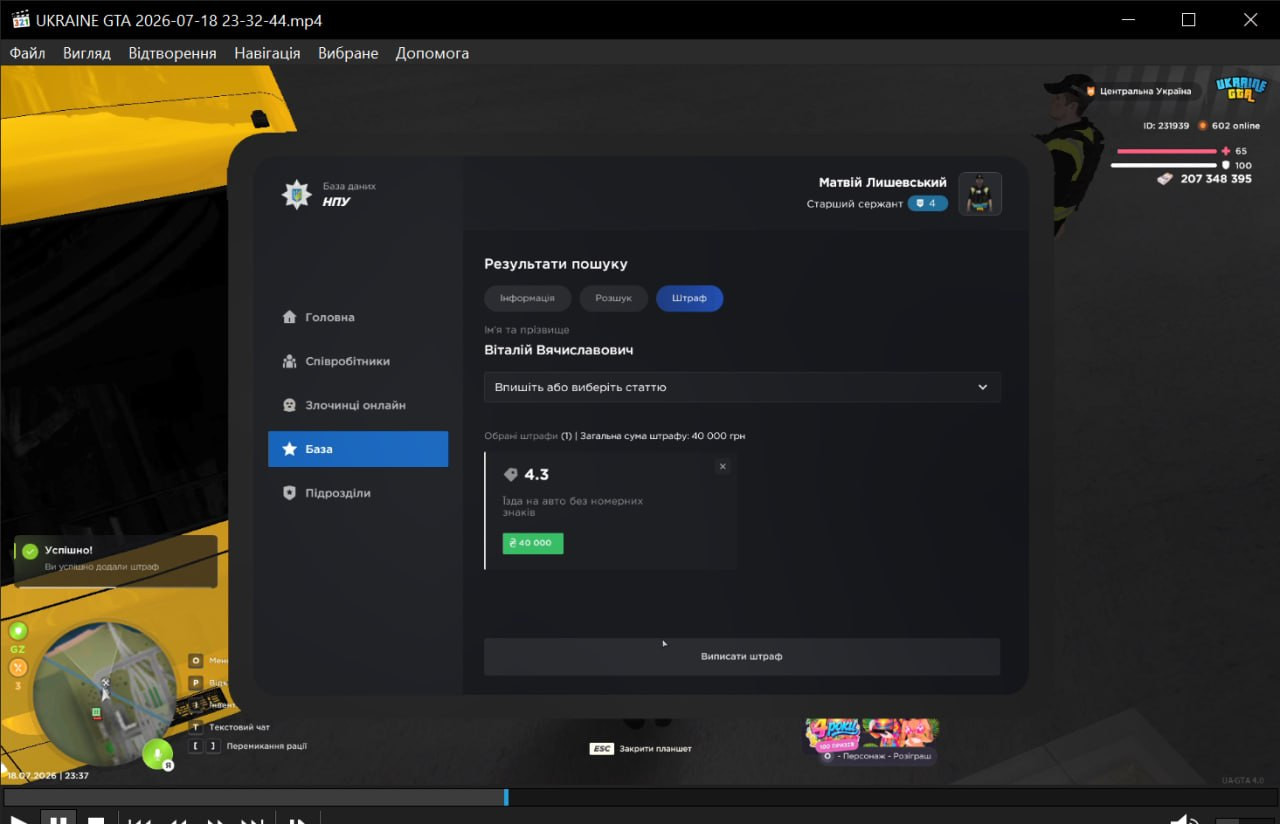Click the green ₴ 40 000 badge

[x=533, y=543]
